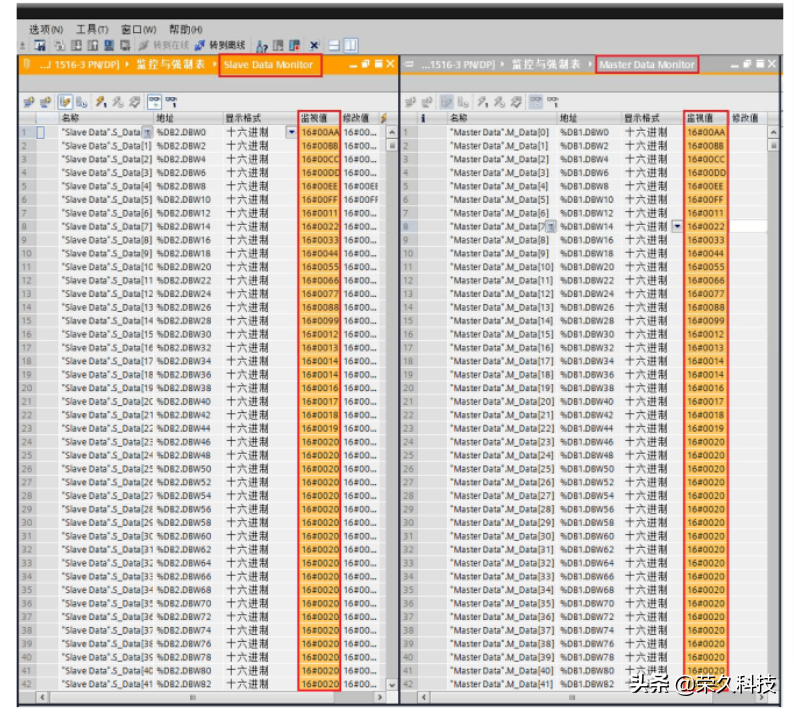
Task: Click the Monitor all icon in Master table toolbar
Action: (x=534, y=102)
